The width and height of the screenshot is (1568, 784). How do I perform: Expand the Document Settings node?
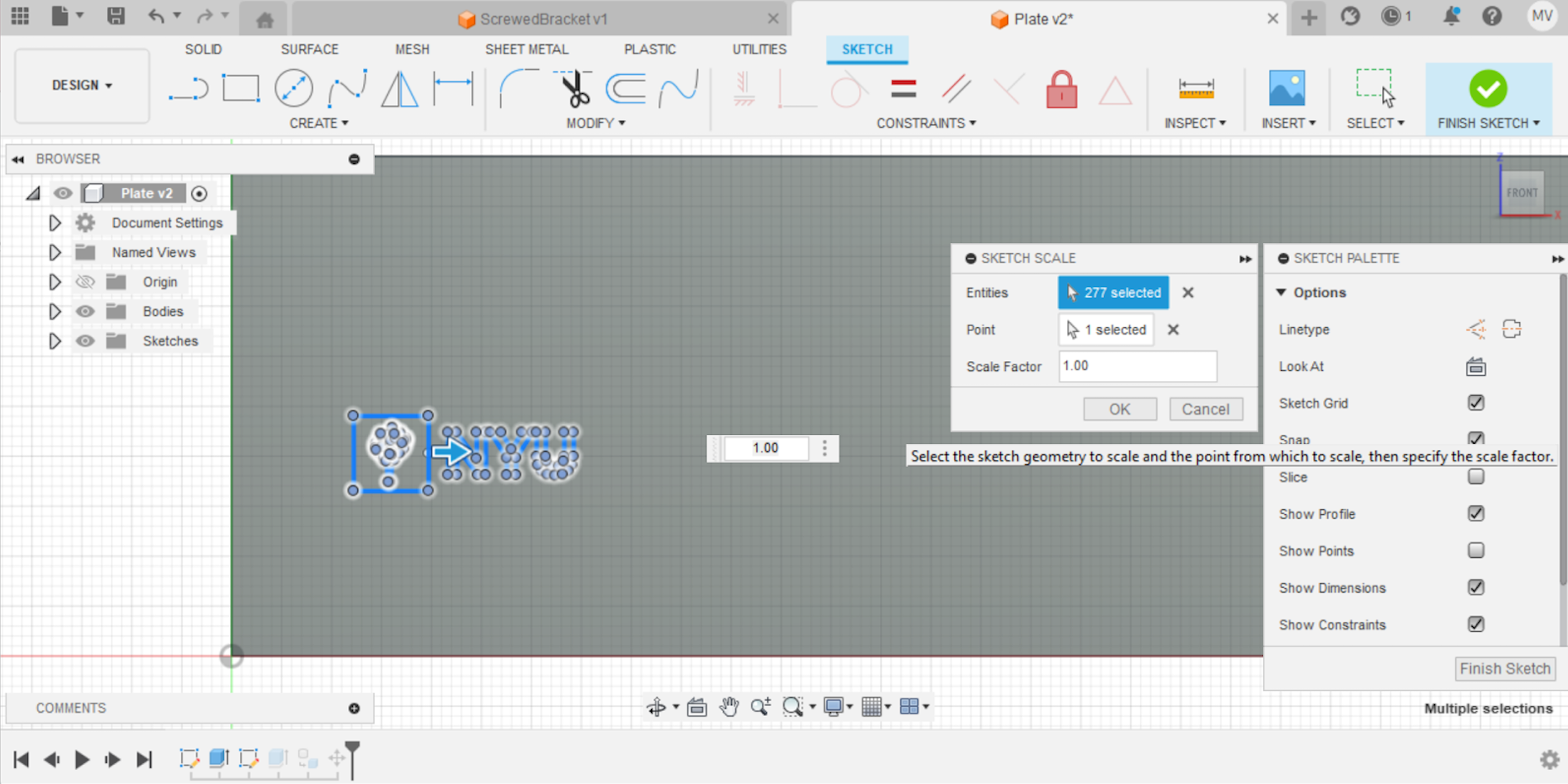pos(55,222)
